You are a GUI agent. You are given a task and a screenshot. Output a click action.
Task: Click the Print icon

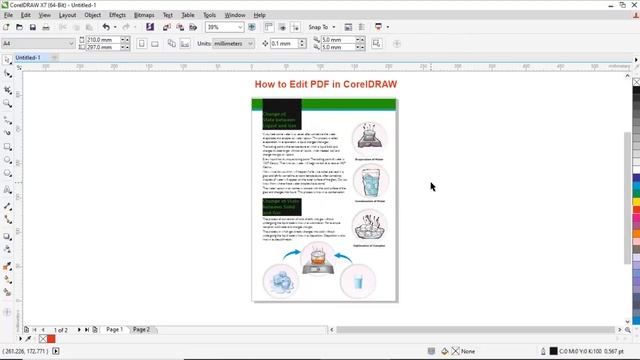[46, 27]
